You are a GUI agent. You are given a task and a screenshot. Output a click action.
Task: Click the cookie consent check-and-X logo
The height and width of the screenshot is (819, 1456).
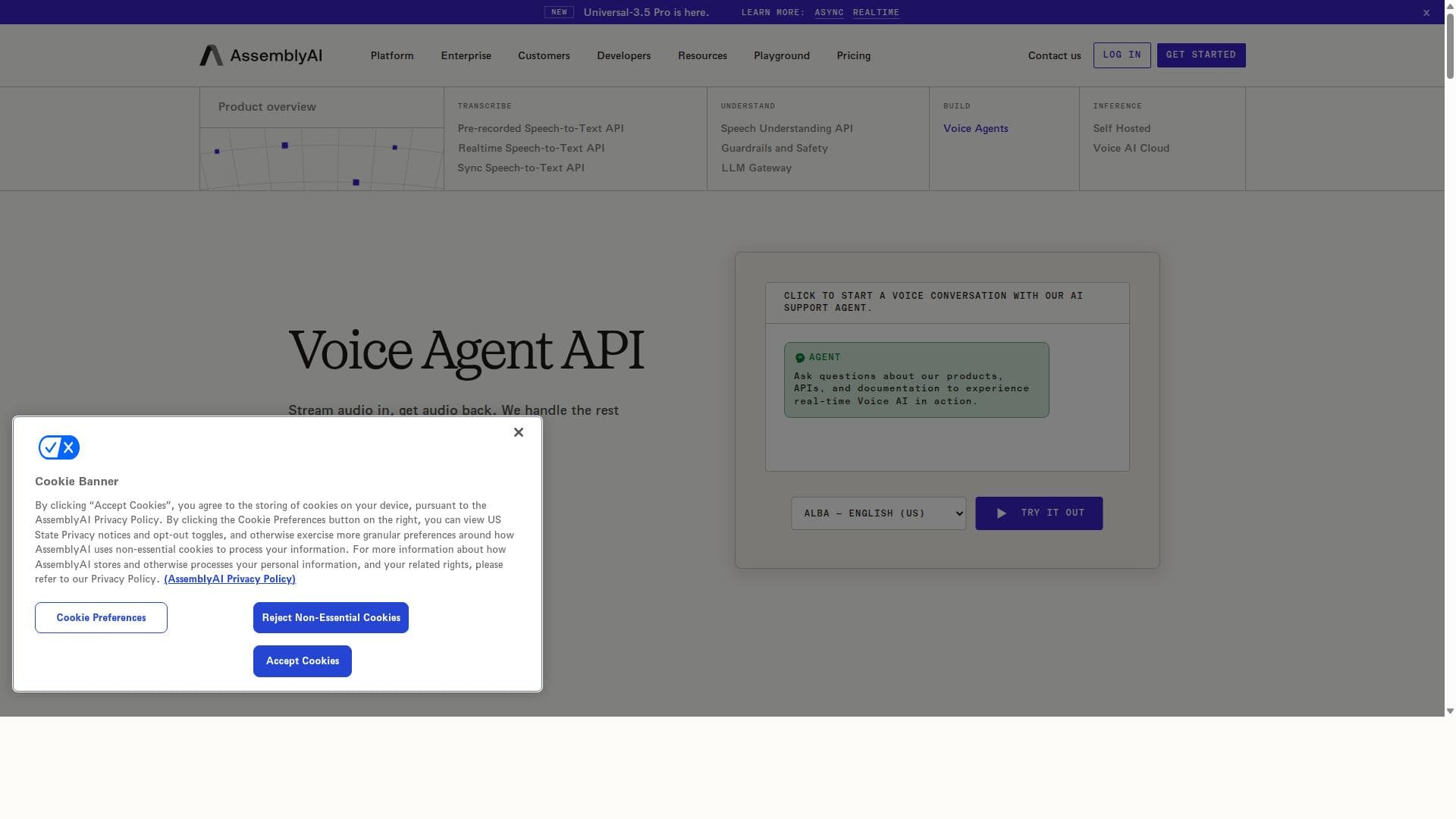tap(59, 447)
